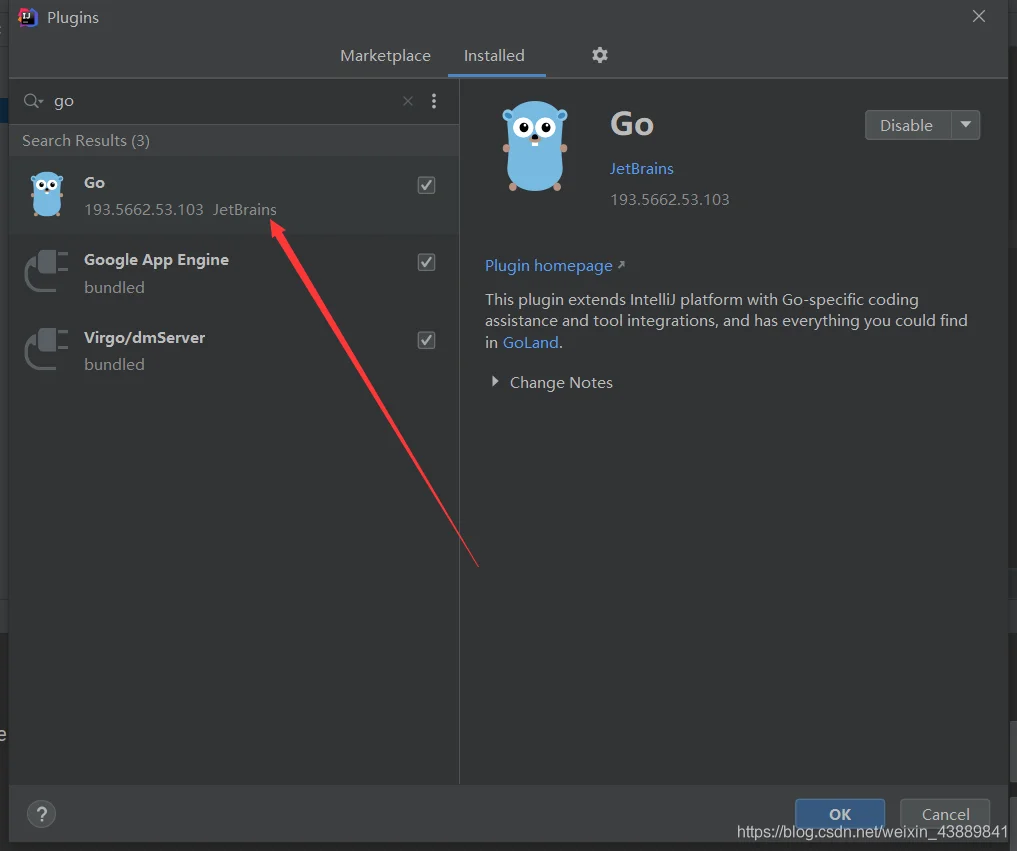Close the Plugins dialog
This screenshot has height=851, width=1017.
click(979, 16)
